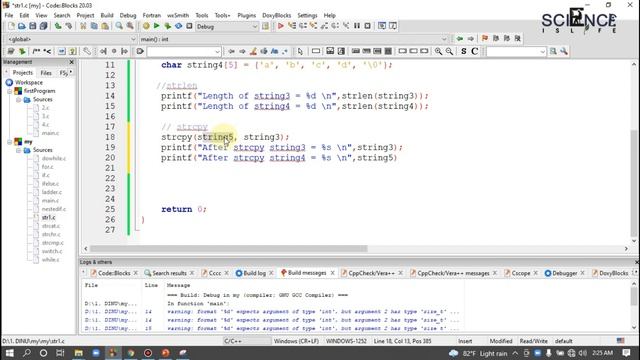640x360 pixels.
Task: Toggle bookmark with the orange flag icon
Action: [x=485, y=39]
